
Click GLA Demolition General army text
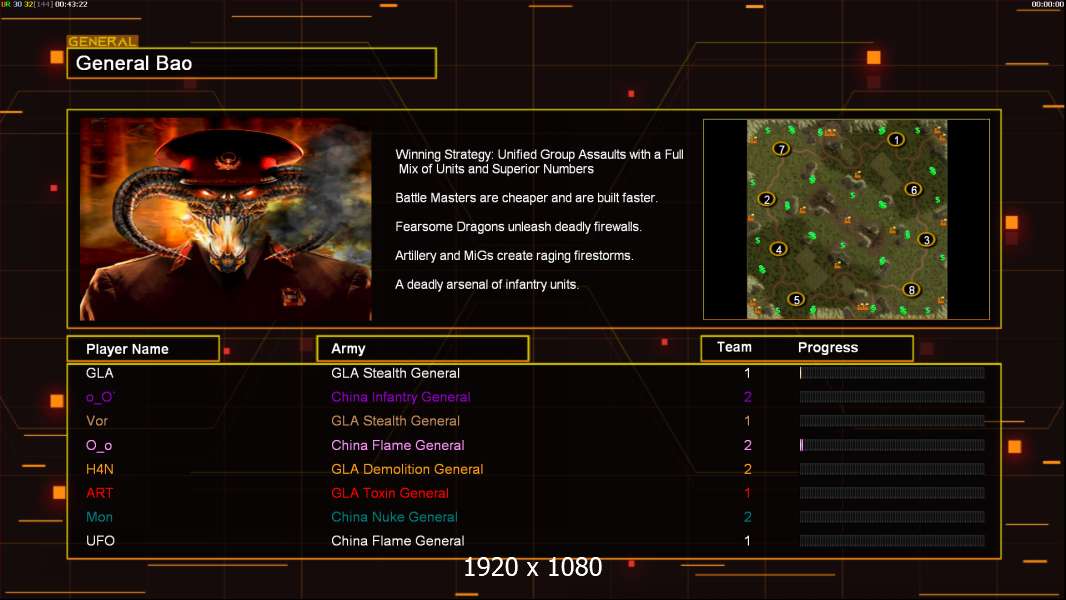tap(407, 469)
